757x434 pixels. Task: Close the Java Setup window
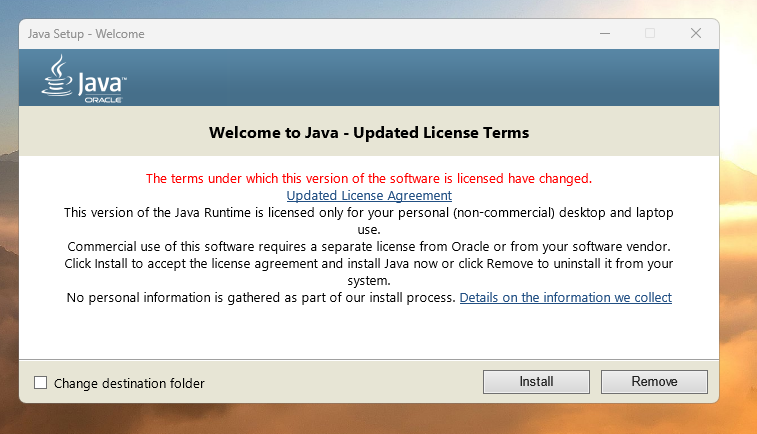(696, 33)
